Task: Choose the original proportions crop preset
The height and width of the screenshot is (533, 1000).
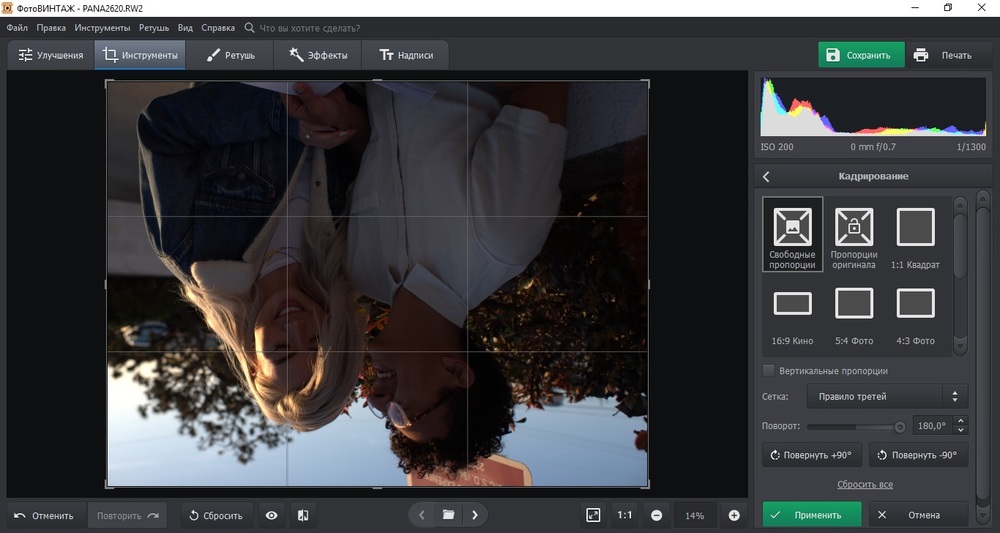Action: (853, 234)
